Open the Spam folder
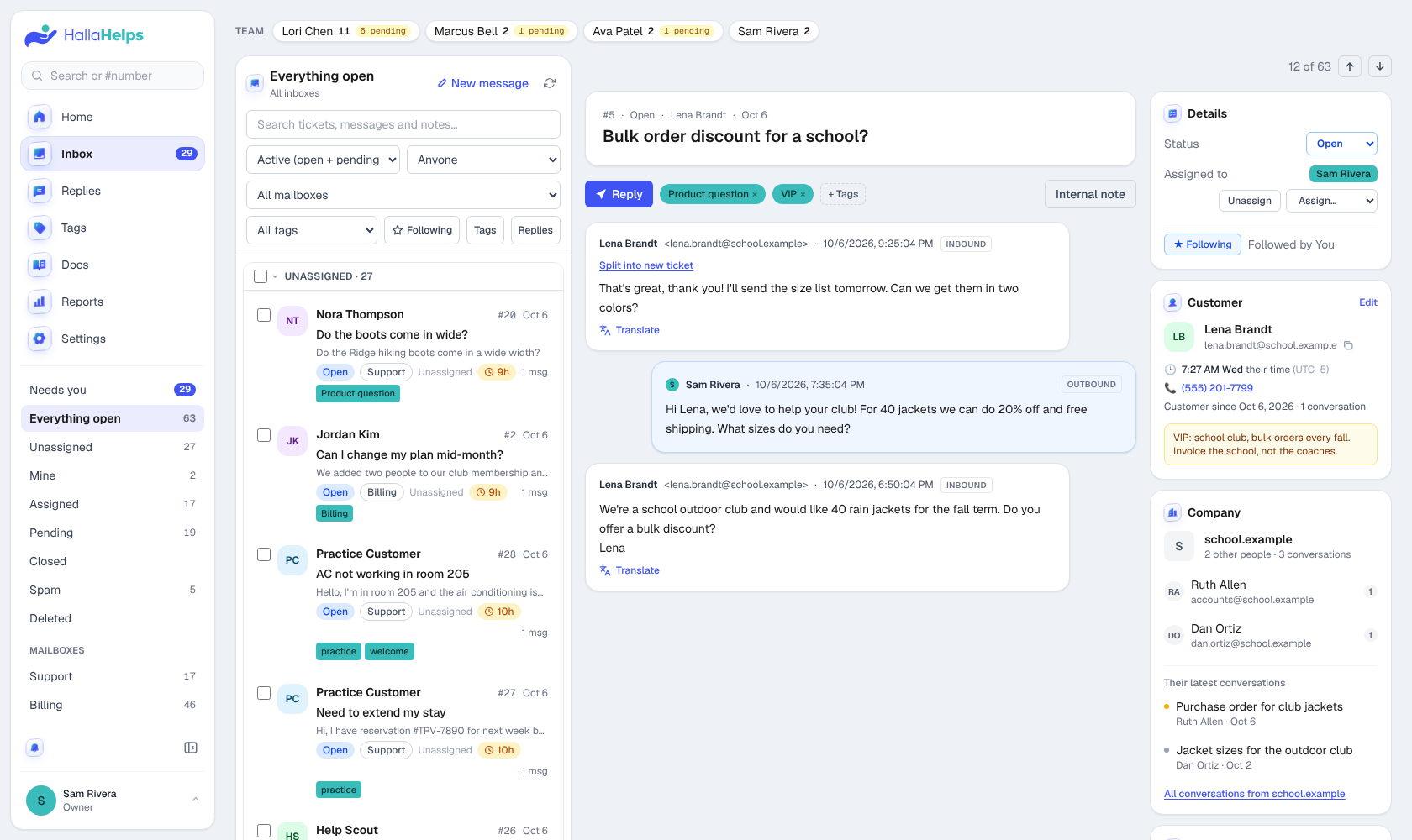1412x840 pixels. click(113, 590)
